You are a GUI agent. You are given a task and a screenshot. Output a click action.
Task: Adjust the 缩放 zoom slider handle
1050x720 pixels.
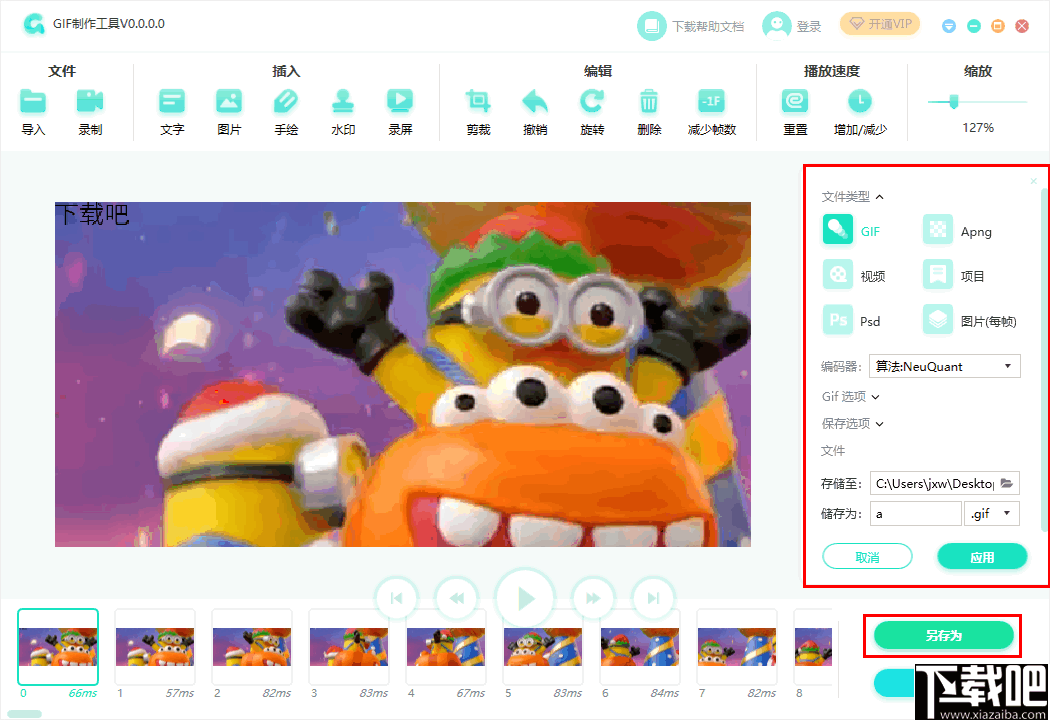(954, 102)
